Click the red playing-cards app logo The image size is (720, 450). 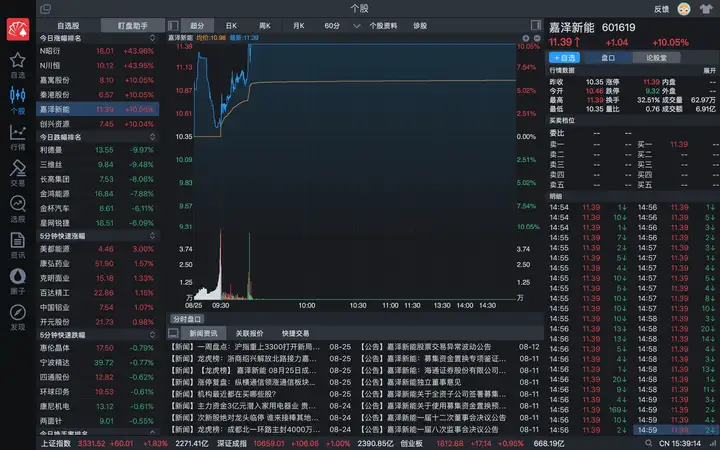[18, 29]
